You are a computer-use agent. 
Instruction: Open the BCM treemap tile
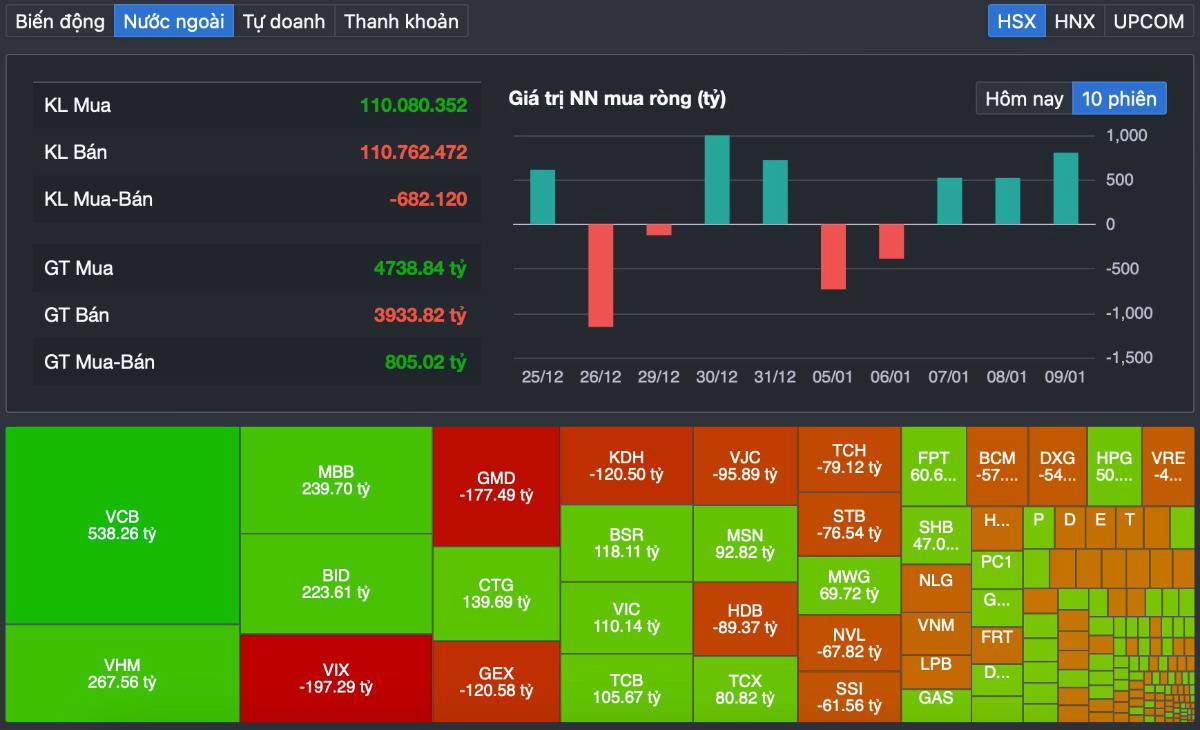[997, 466]
